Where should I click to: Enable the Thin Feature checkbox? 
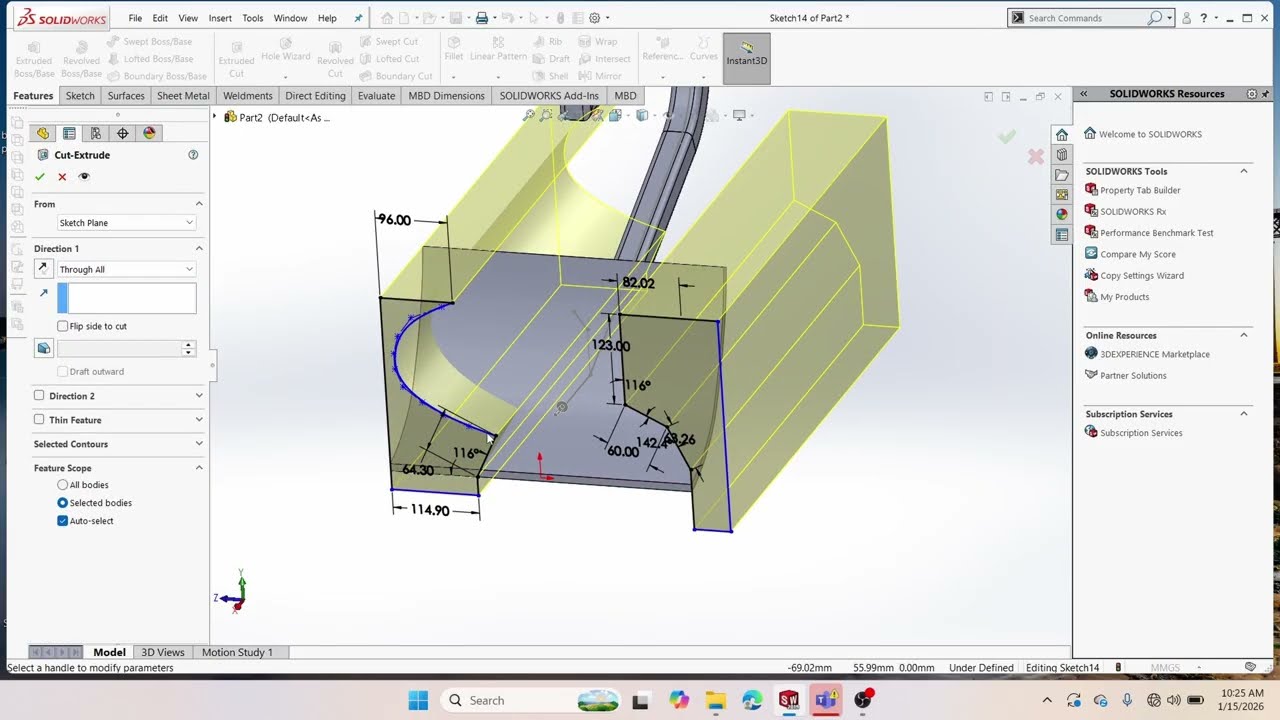[39, 420]
